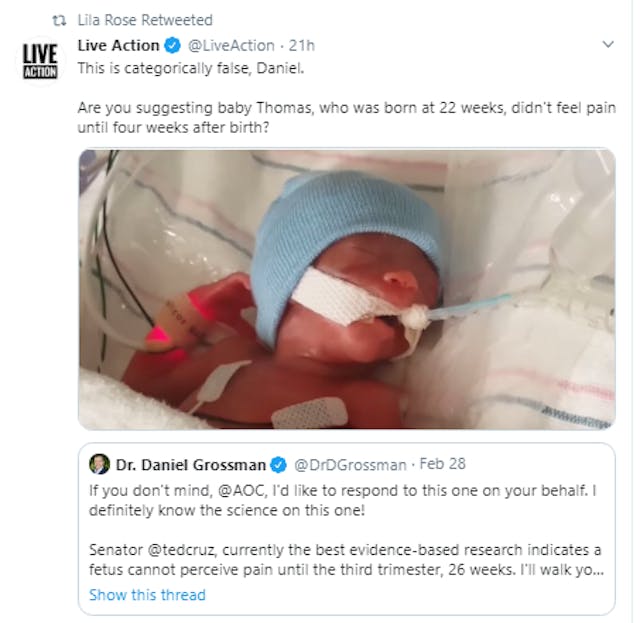Visit the @LiveAction handle

pyautogui.click(x=232, y=46)
